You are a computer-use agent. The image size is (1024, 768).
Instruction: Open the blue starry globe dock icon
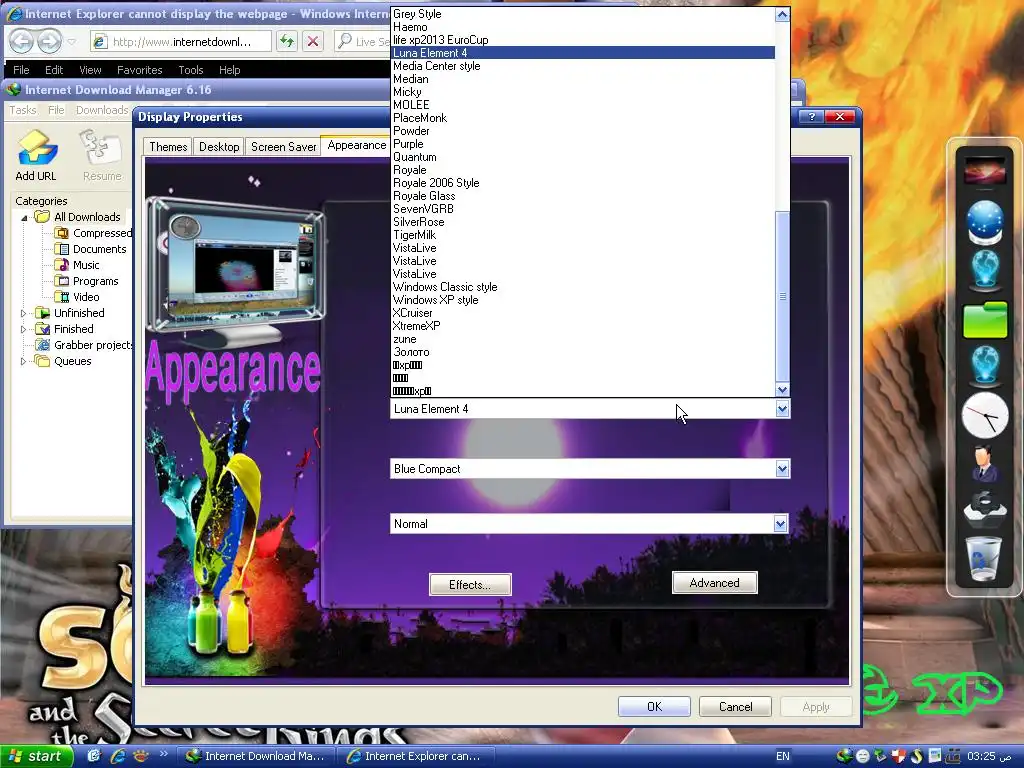[984, 222]
